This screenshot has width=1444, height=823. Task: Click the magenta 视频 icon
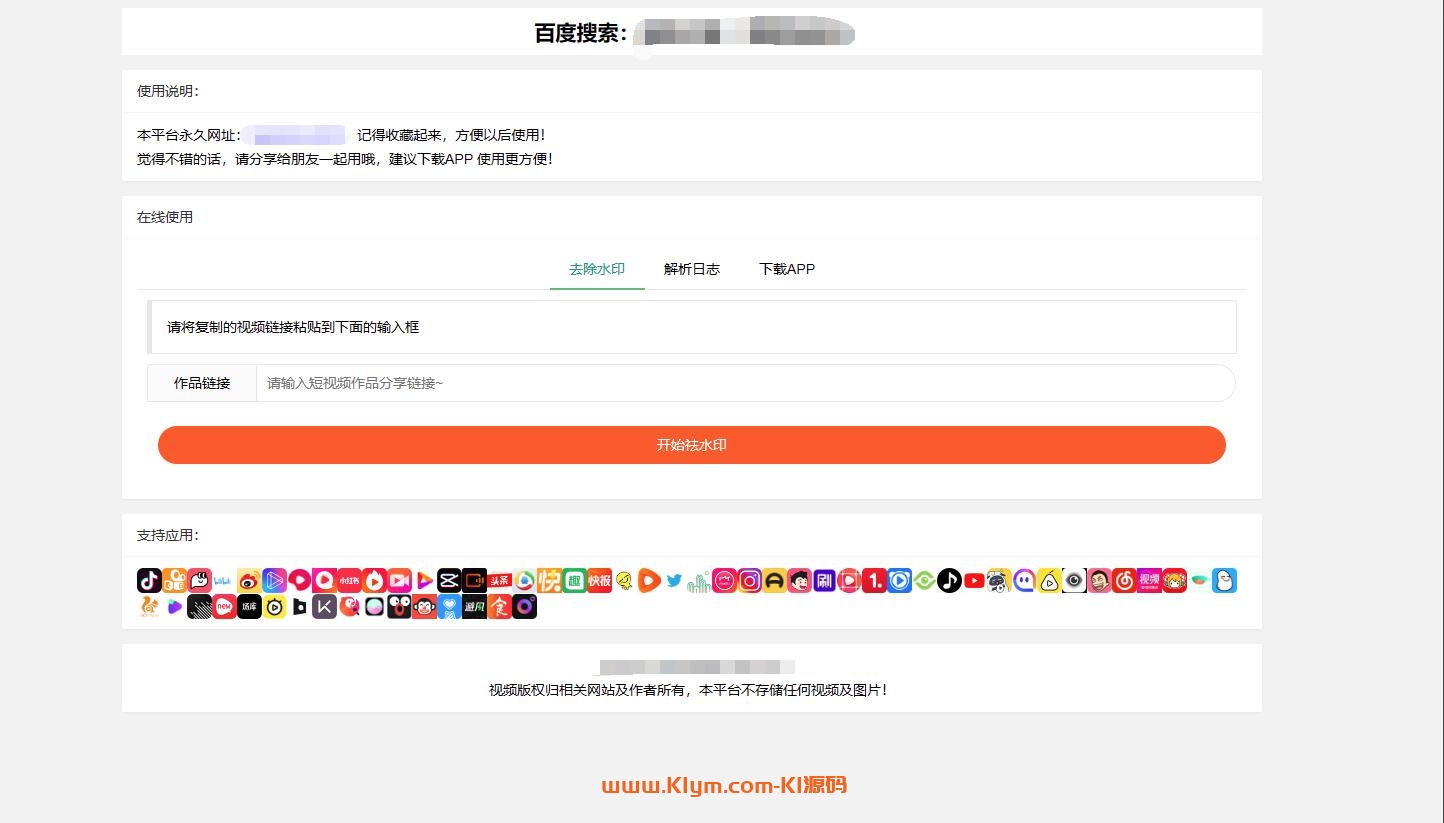1149,581
